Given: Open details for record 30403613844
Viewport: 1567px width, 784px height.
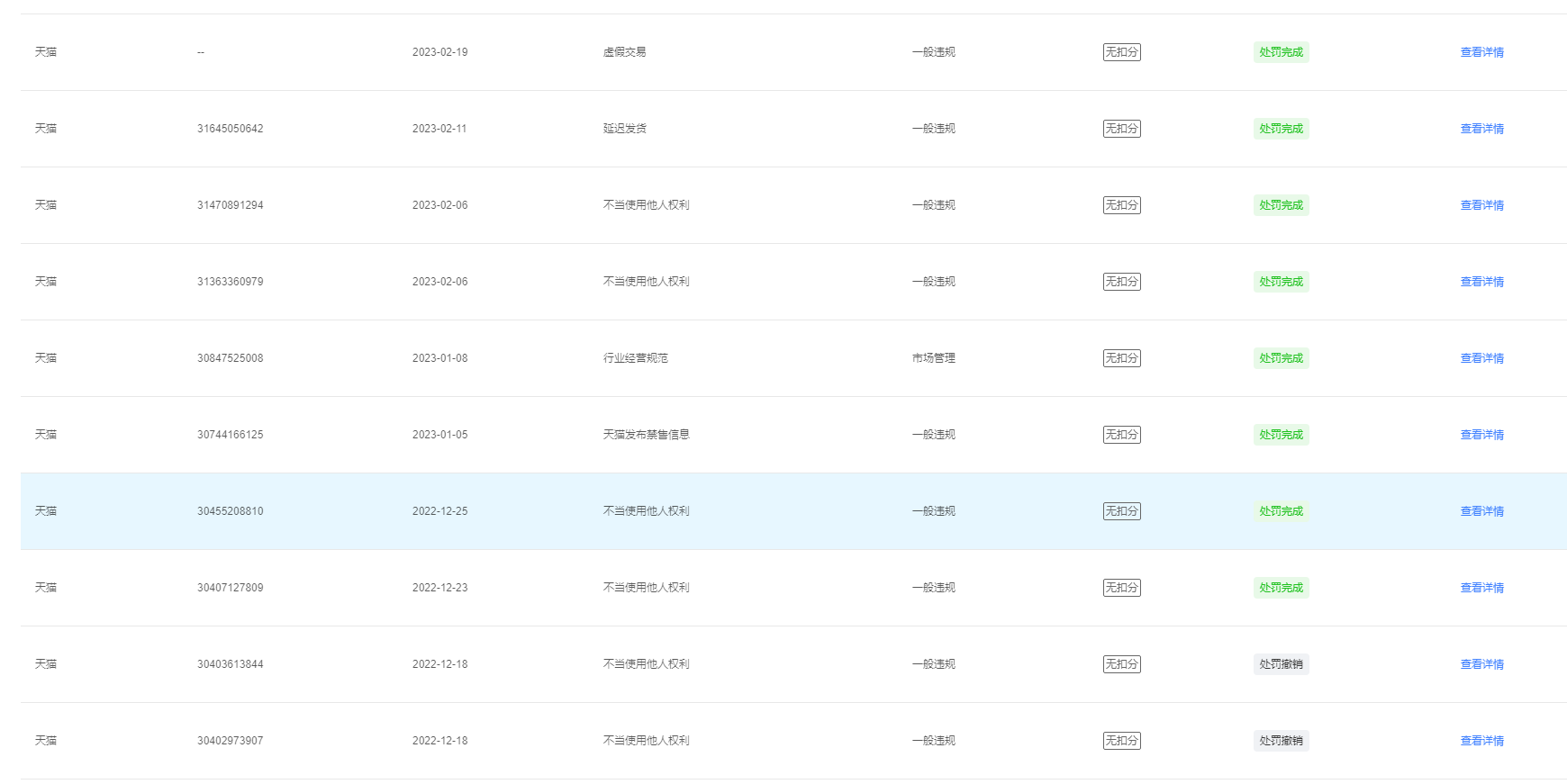Looking at the screenshot, I should click(1481, 664).
